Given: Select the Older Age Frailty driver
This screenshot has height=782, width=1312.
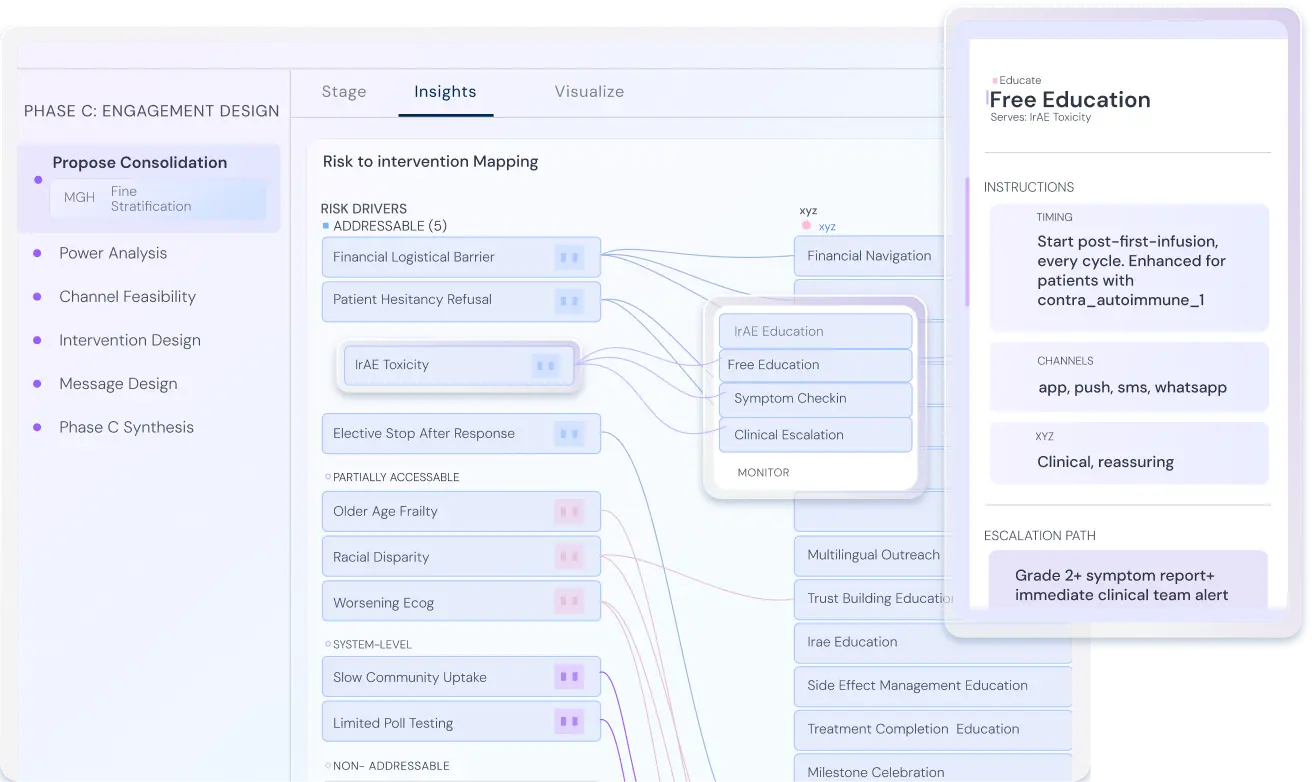Looking at the screenshot, I should point(461,512).
